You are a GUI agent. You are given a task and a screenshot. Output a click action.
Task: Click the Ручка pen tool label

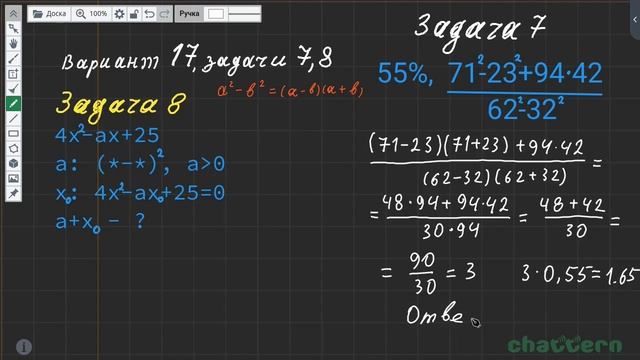pos(189,14)
